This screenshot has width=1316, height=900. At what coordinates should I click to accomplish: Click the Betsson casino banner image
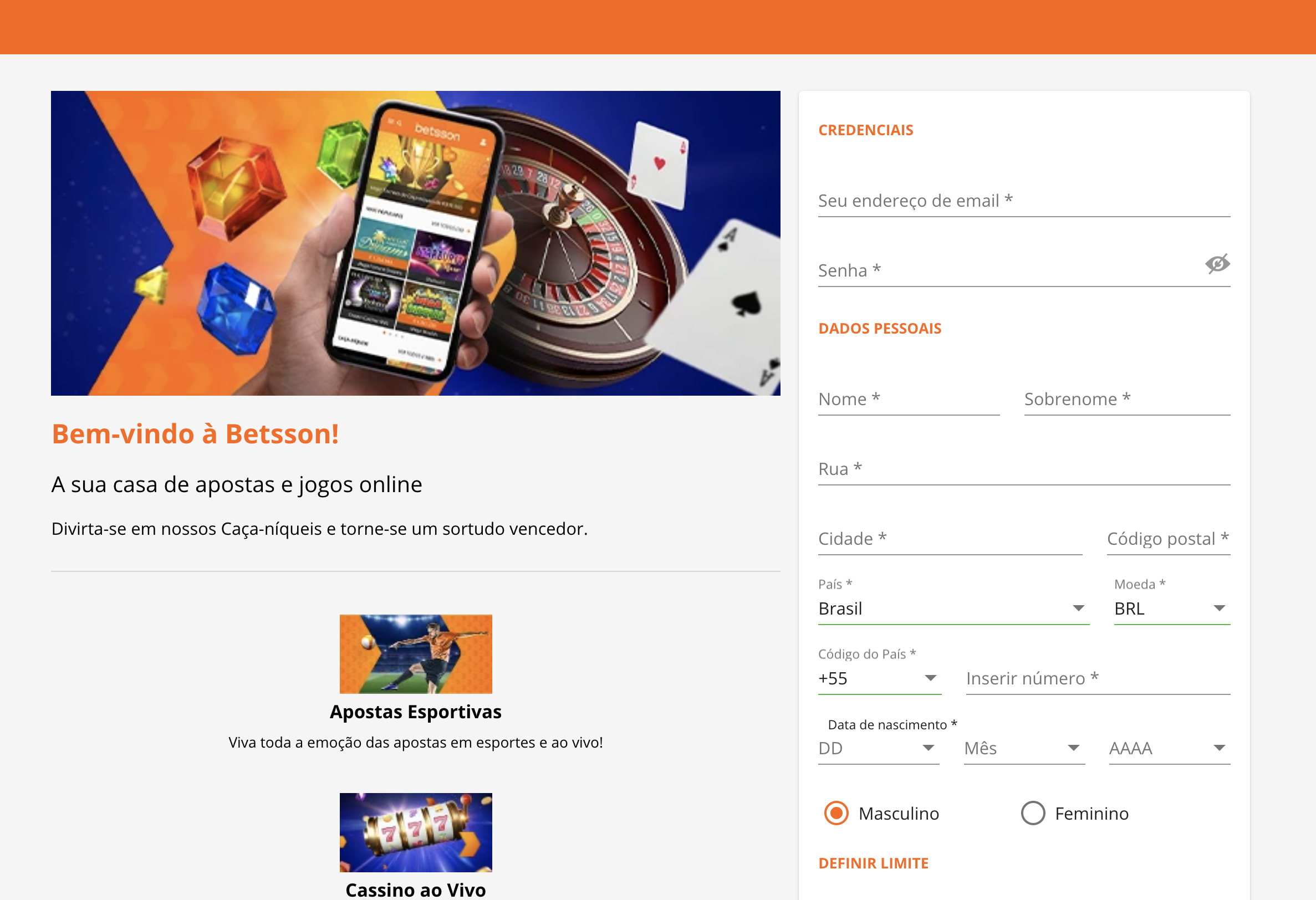pyautogui.click(x=416, y=243)
